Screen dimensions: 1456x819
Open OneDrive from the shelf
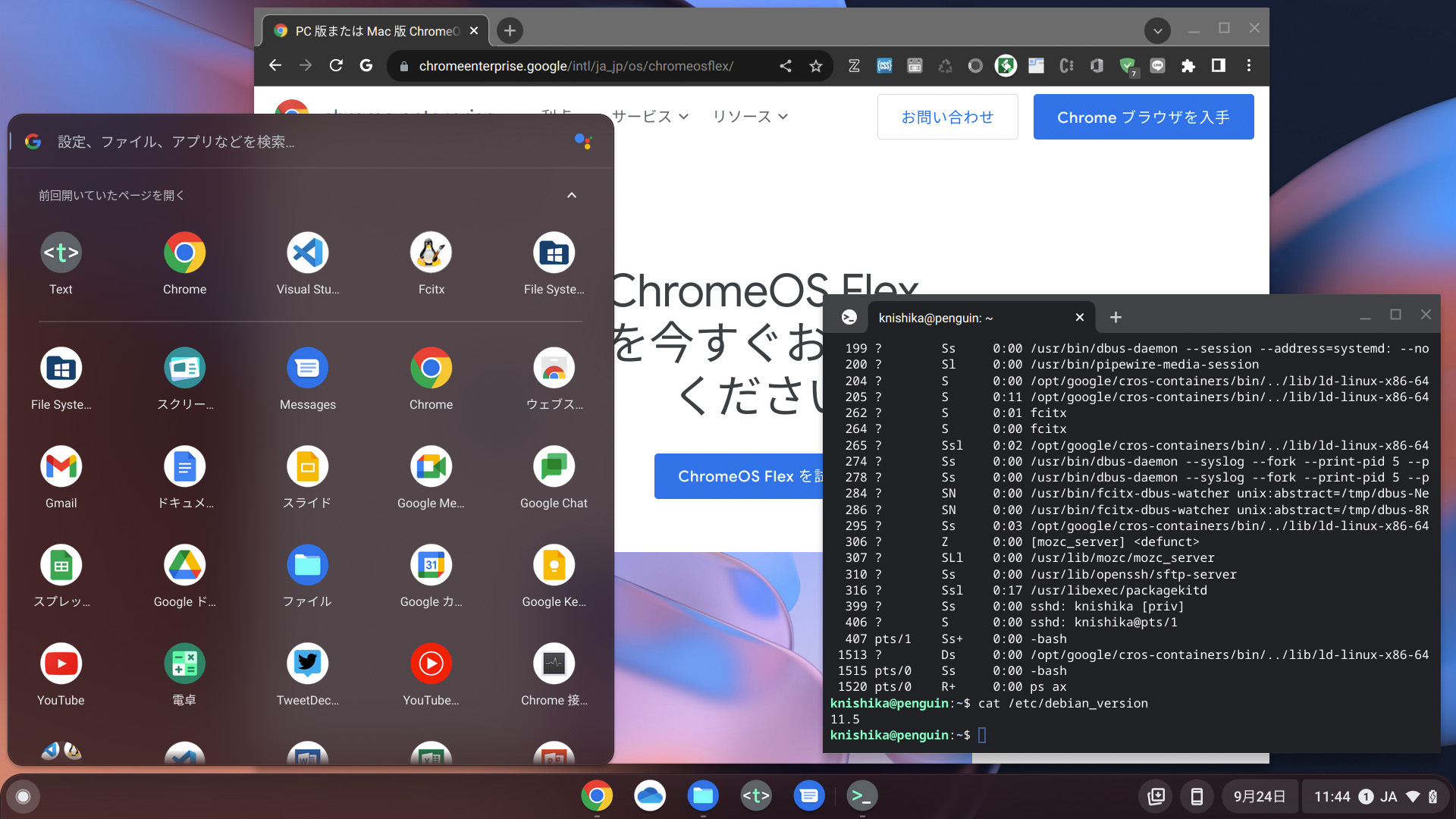point(650,795)
